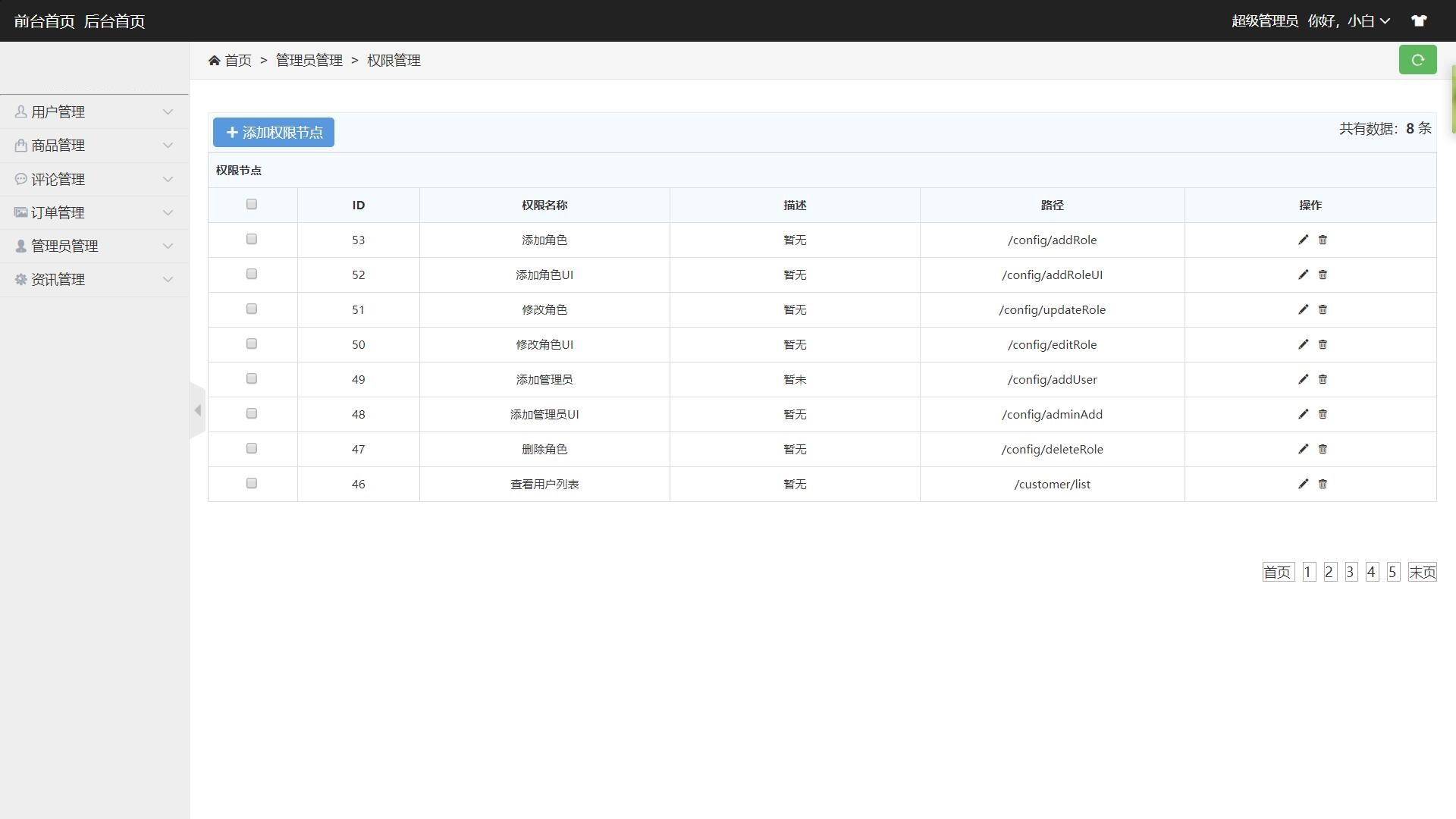Click the t-shirt skin icon in header

[1419, 21]
